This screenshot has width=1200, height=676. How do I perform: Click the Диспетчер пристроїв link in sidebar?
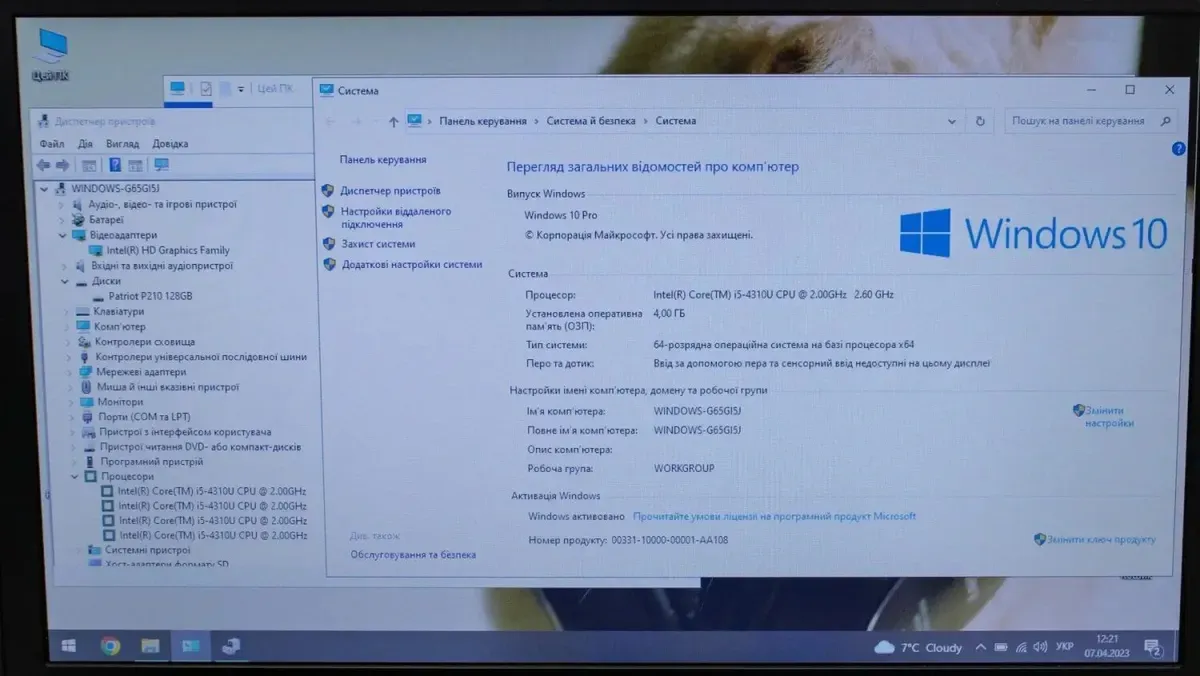tap(389, 191)
